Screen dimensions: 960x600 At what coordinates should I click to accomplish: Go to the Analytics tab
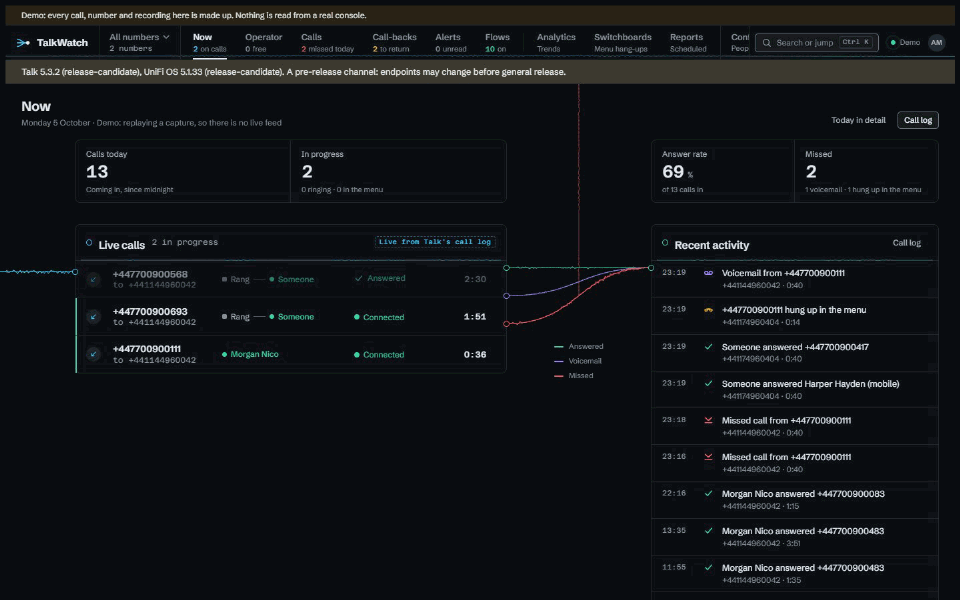(x=556, y=42)
